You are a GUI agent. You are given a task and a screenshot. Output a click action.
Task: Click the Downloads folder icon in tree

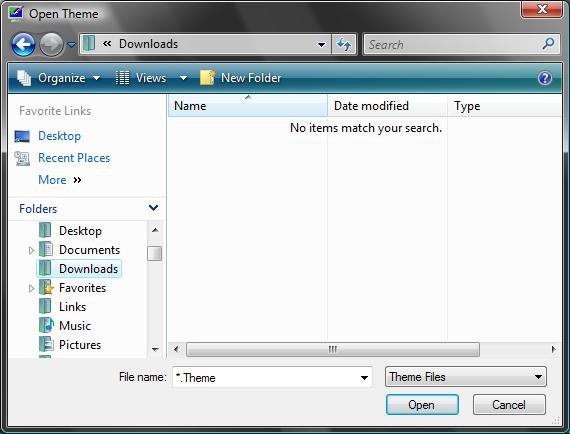(x=45, y=268)
